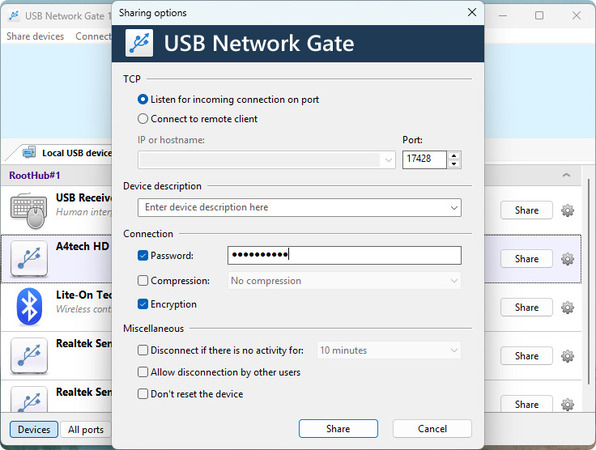
Task: Select the first Realtek USB device icon
Action: pyautogui.click(x=29, y=356)
